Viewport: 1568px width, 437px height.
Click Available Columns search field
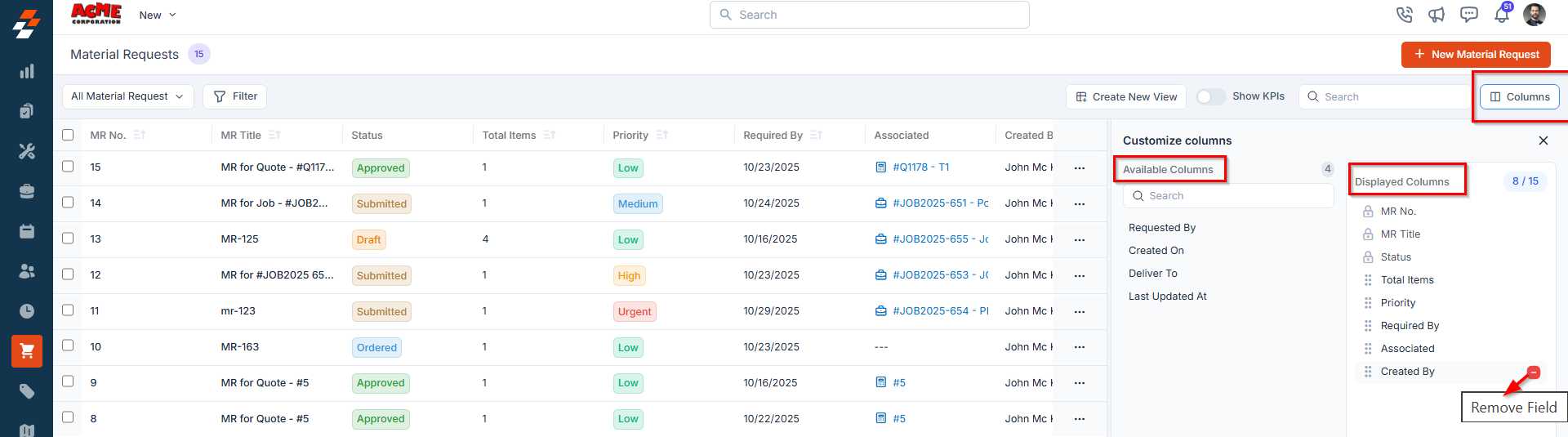click(1229, 196)
